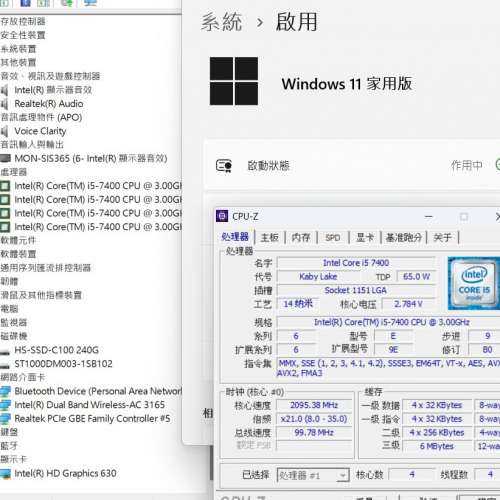This screenshot has height=500, width=500.
Task: Expand the 通用序列匯流排控制器 category
Action: [46, 268]
